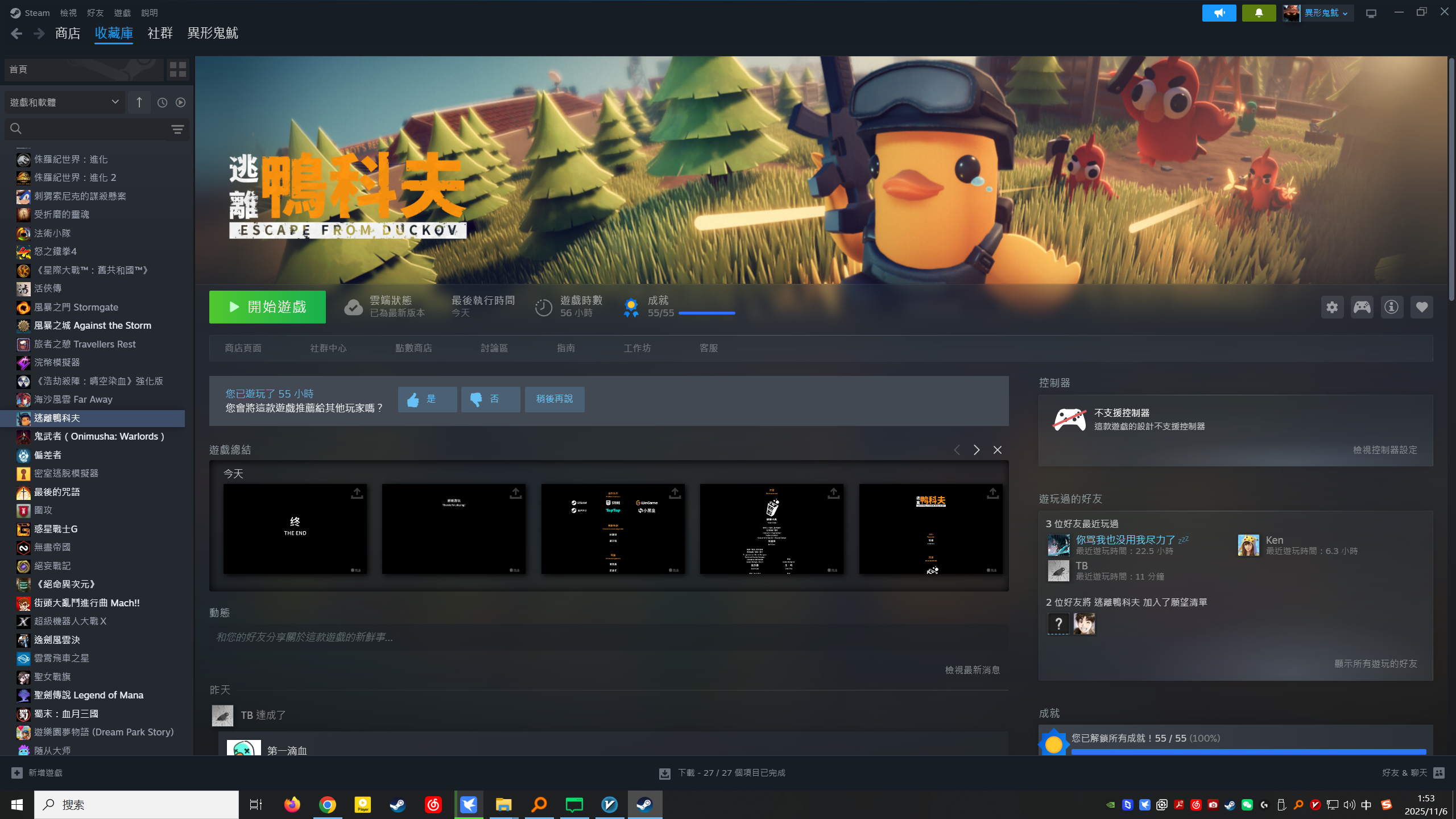This screenshot has height=819, width=1456.
Task: Toggle library sort direction arrow
Action: tap(139, 102)
